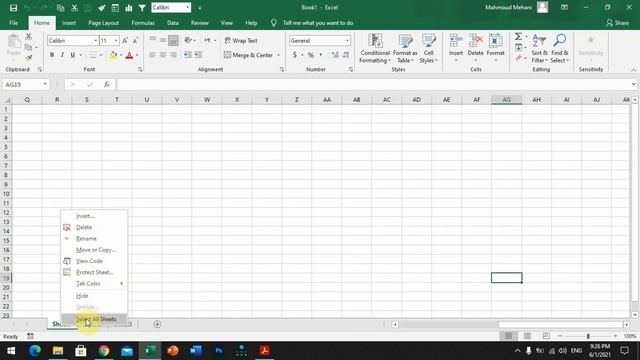
Task: Click Tell me what you want to do
Action: (318, 23)
